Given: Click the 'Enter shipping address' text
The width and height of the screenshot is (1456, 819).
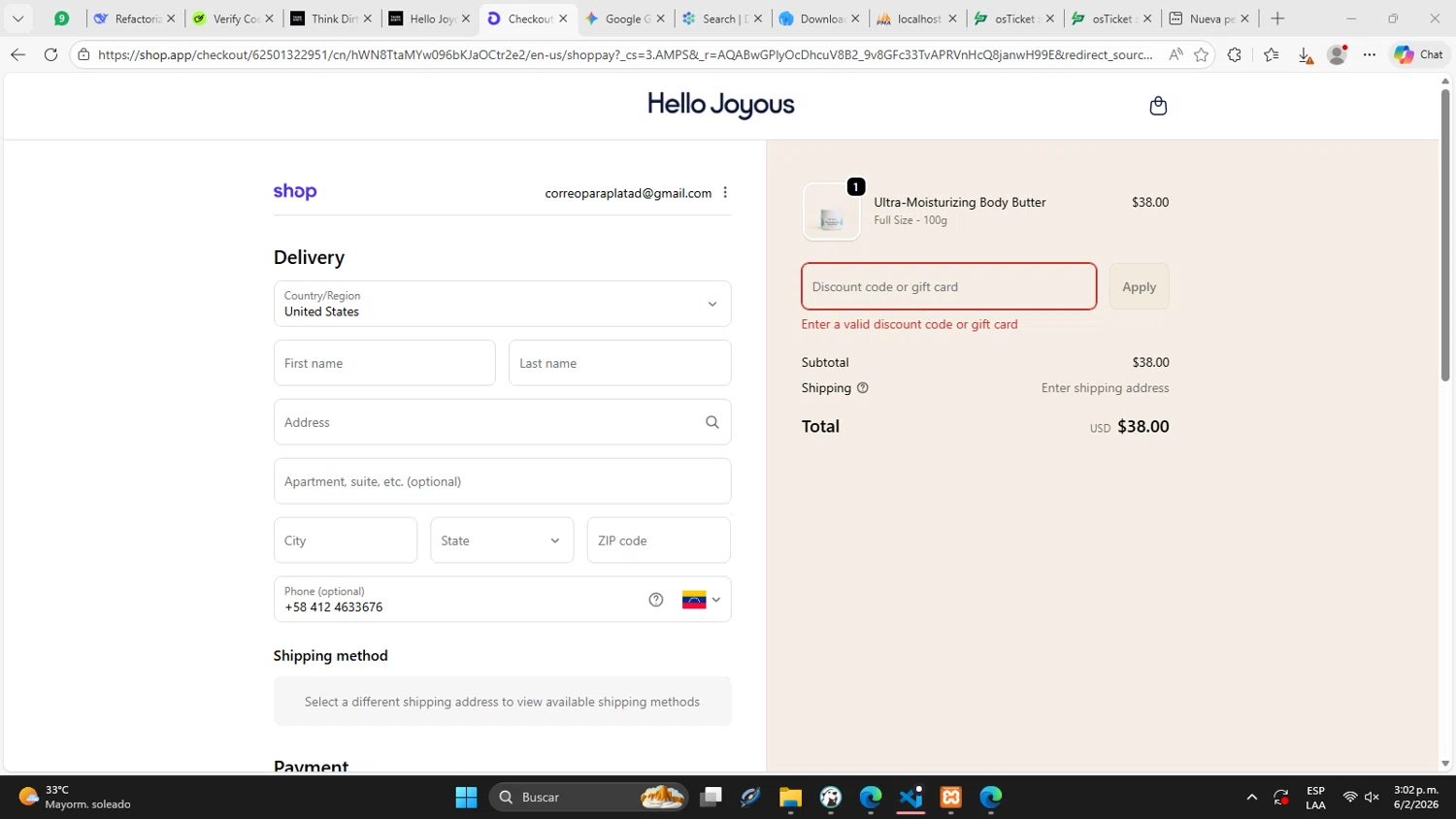Looking at the screenshot, I should click(1105, 388).
